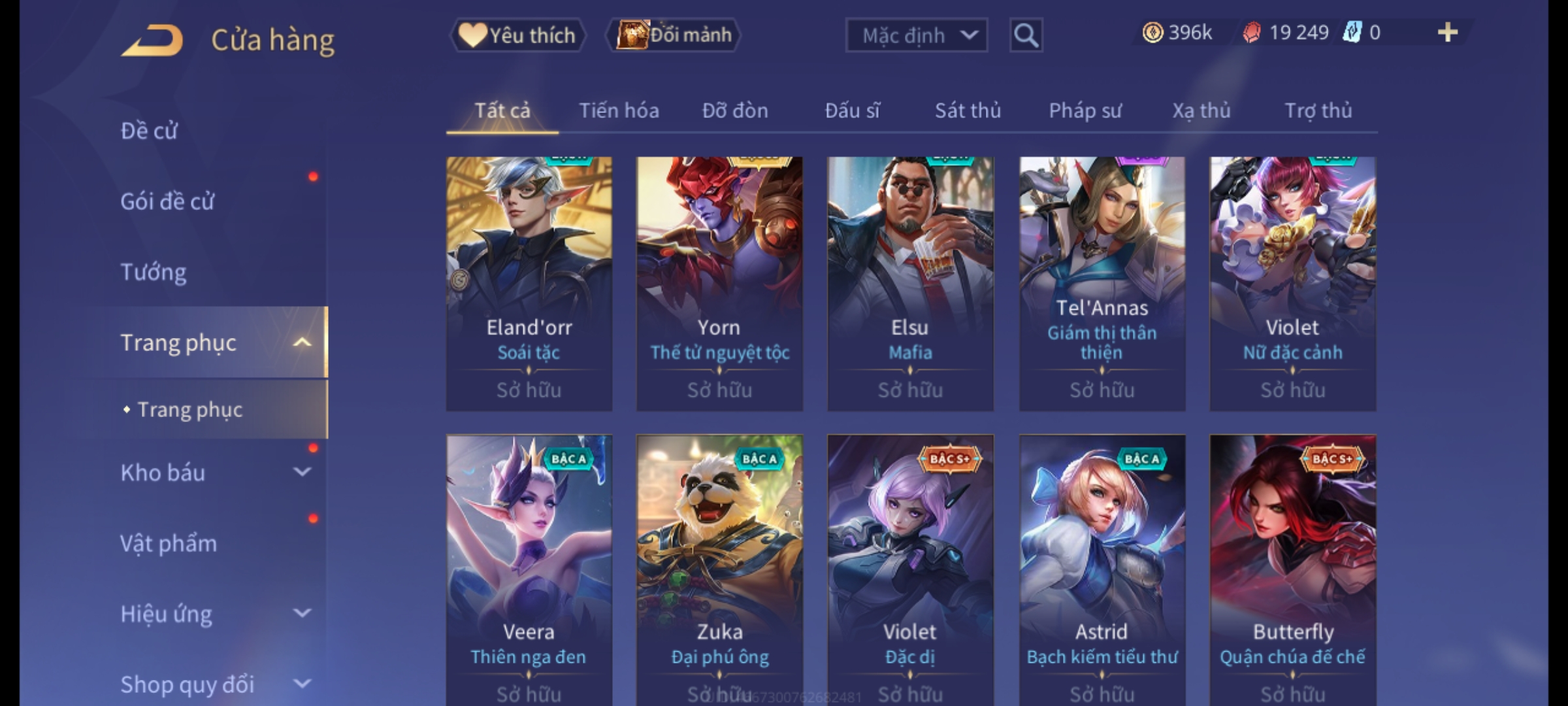The width and height of the screenshot is (1568, 706).
Task: Open the Mặc định sort dropdown
Action: (x=916, y=35)
